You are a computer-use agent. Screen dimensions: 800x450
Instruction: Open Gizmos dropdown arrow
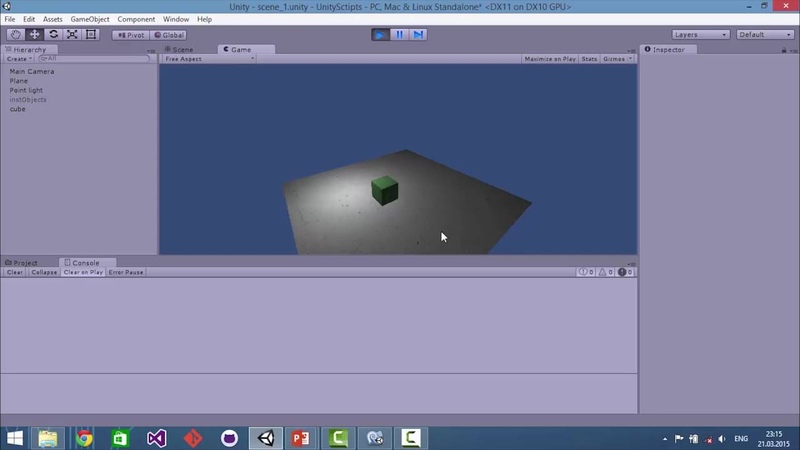tap(631, 59)
